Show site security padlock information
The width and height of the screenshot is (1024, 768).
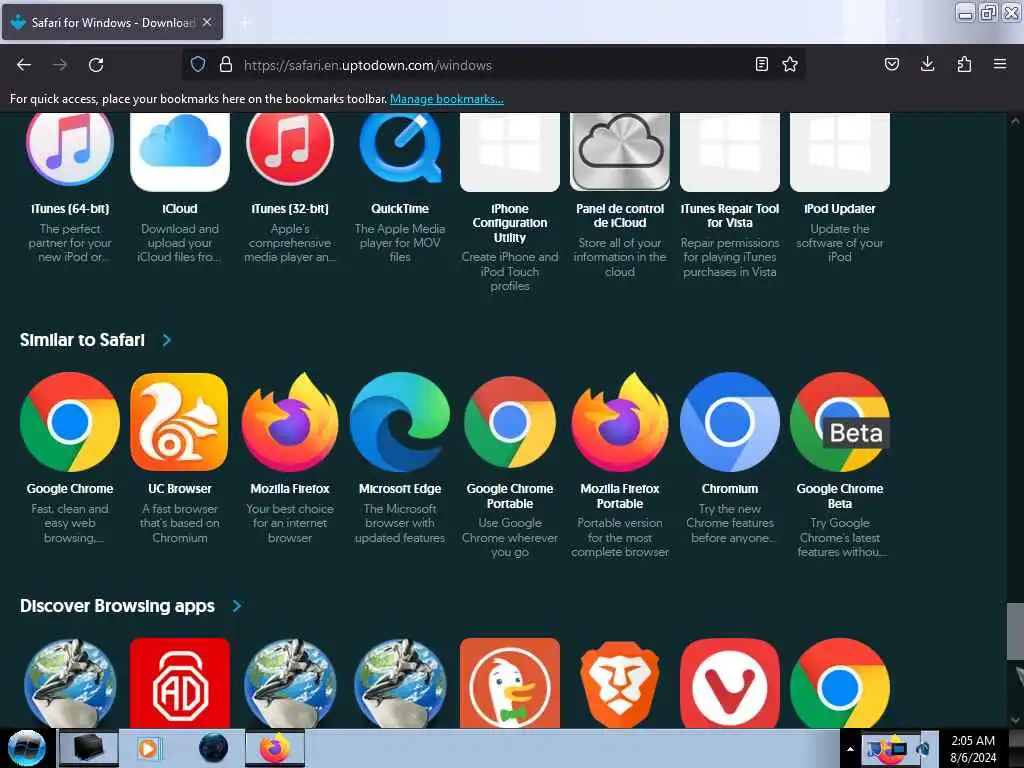coord(226,64)
